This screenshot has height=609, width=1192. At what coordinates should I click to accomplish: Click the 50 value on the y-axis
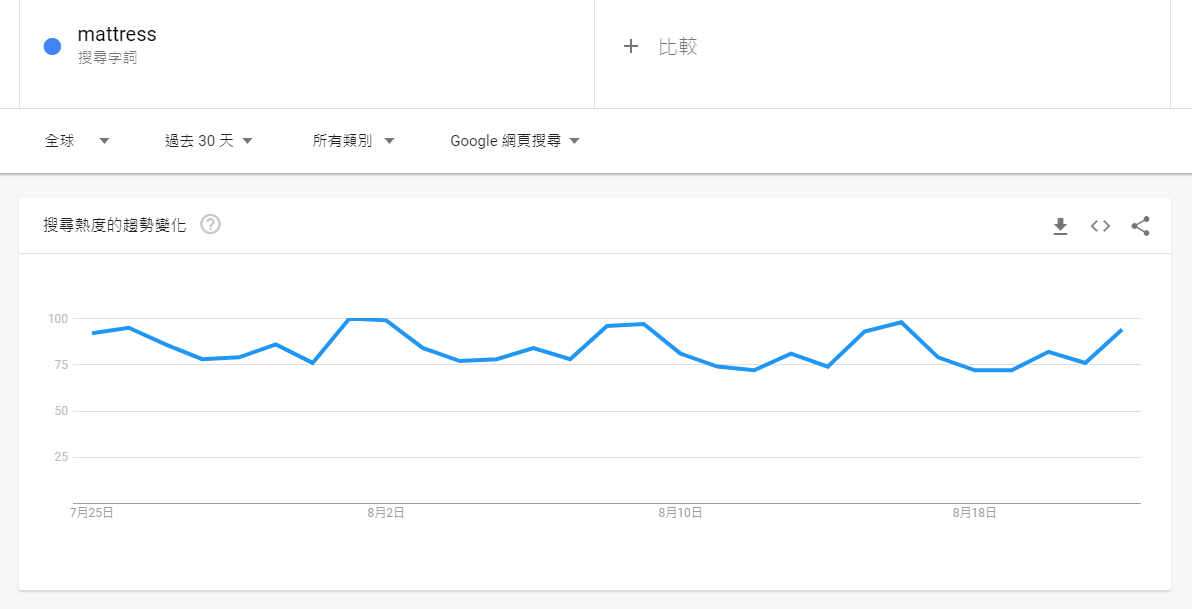60,411
